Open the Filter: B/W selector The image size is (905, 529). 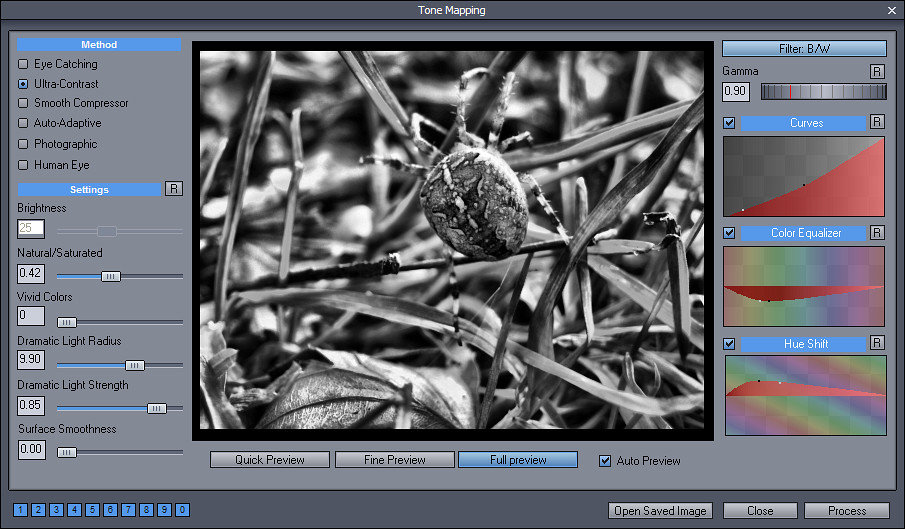tap(804, 48)
